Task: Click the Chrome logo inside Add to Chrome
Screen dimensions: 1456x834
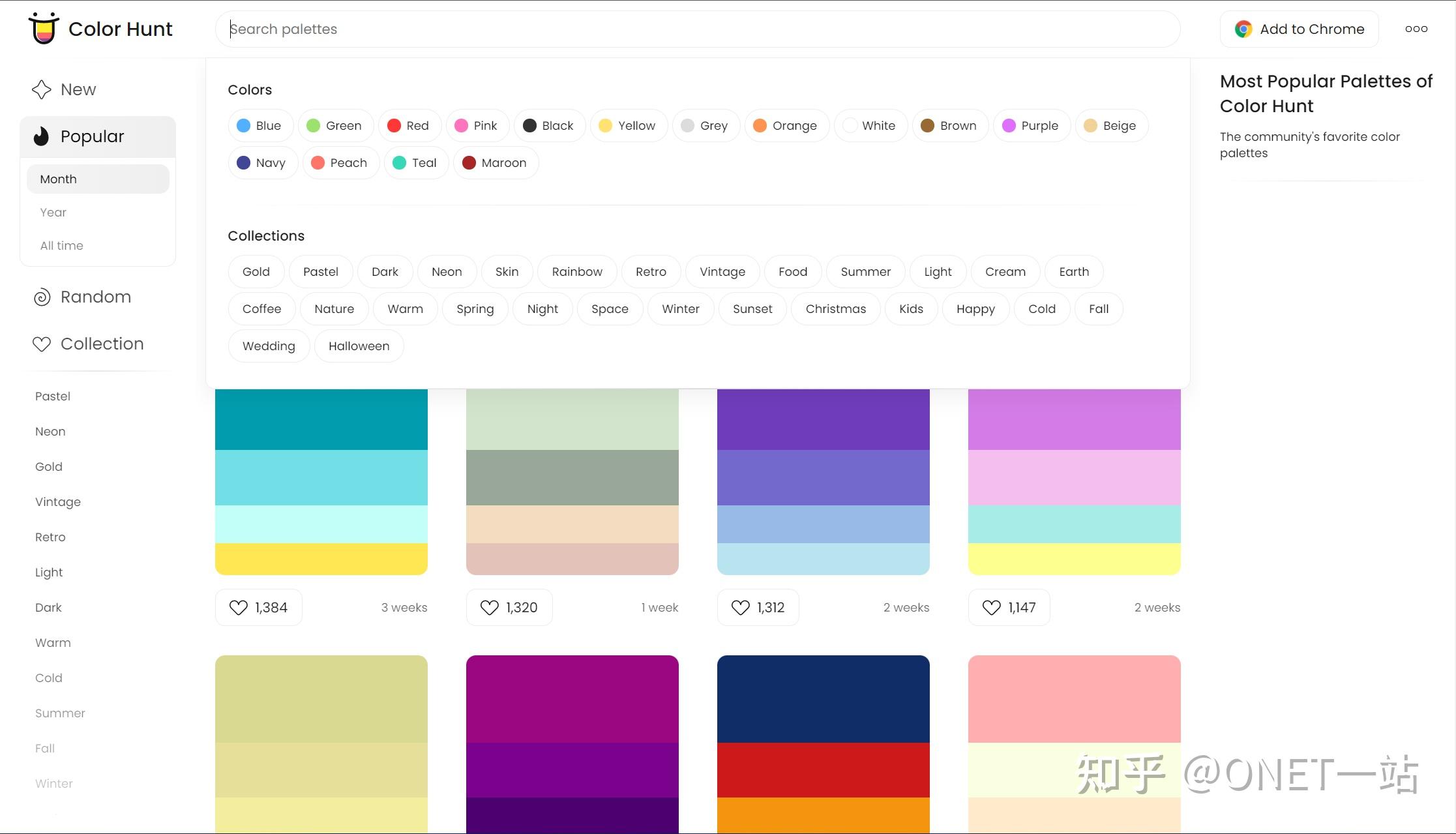Action: pos(1243,29)
